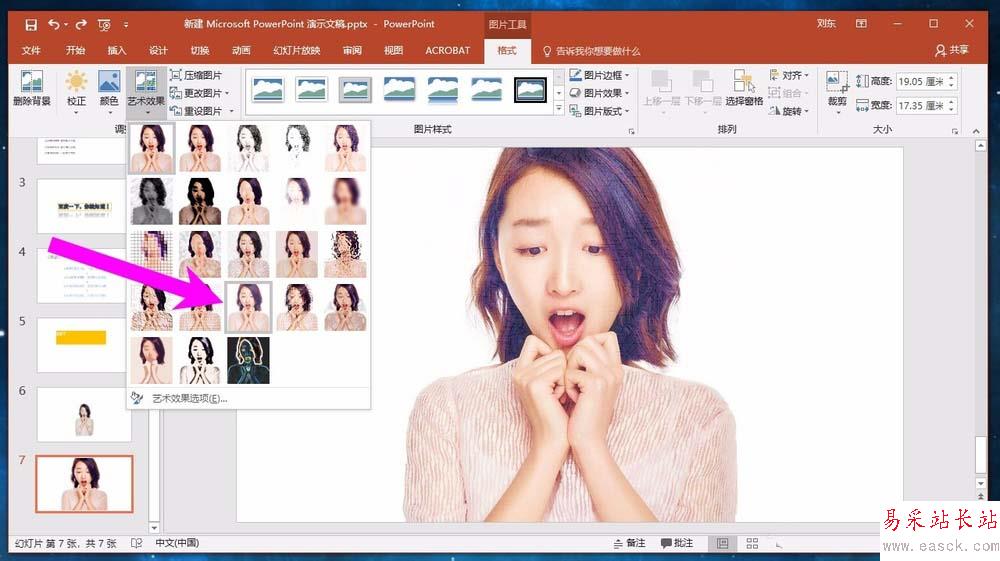Image resolution: width=1000 pixels, height=561 pixels.
Task: Redo the last action
Action: point(81,25)
